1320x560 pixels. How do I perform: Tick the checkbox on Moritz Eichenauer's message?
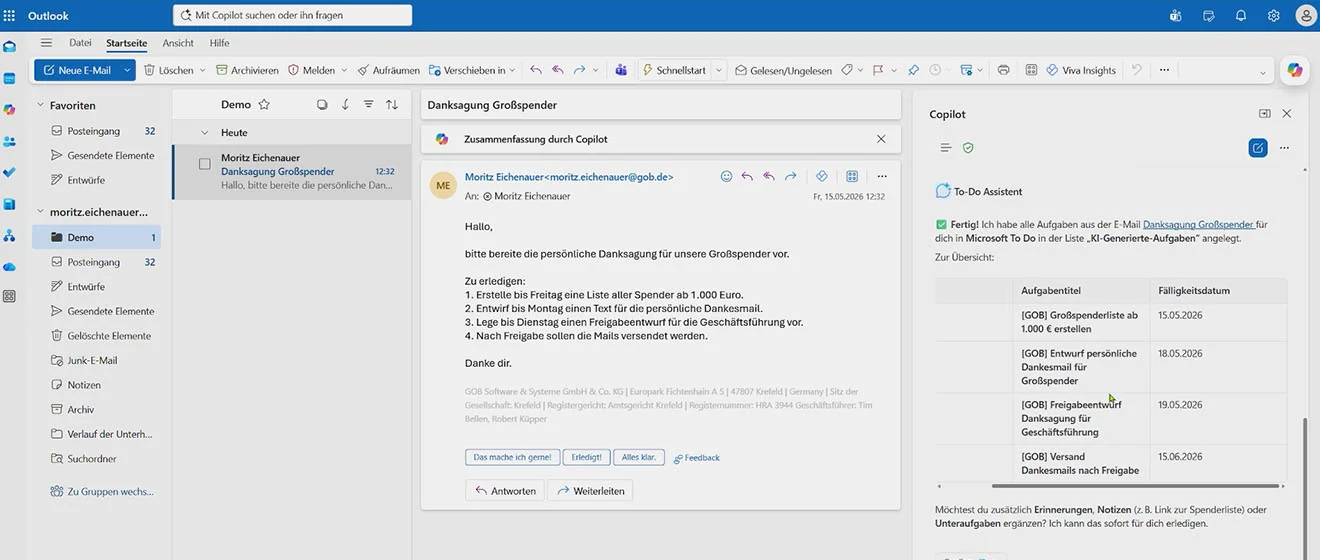pyautogui.click(x=204, y=164)
